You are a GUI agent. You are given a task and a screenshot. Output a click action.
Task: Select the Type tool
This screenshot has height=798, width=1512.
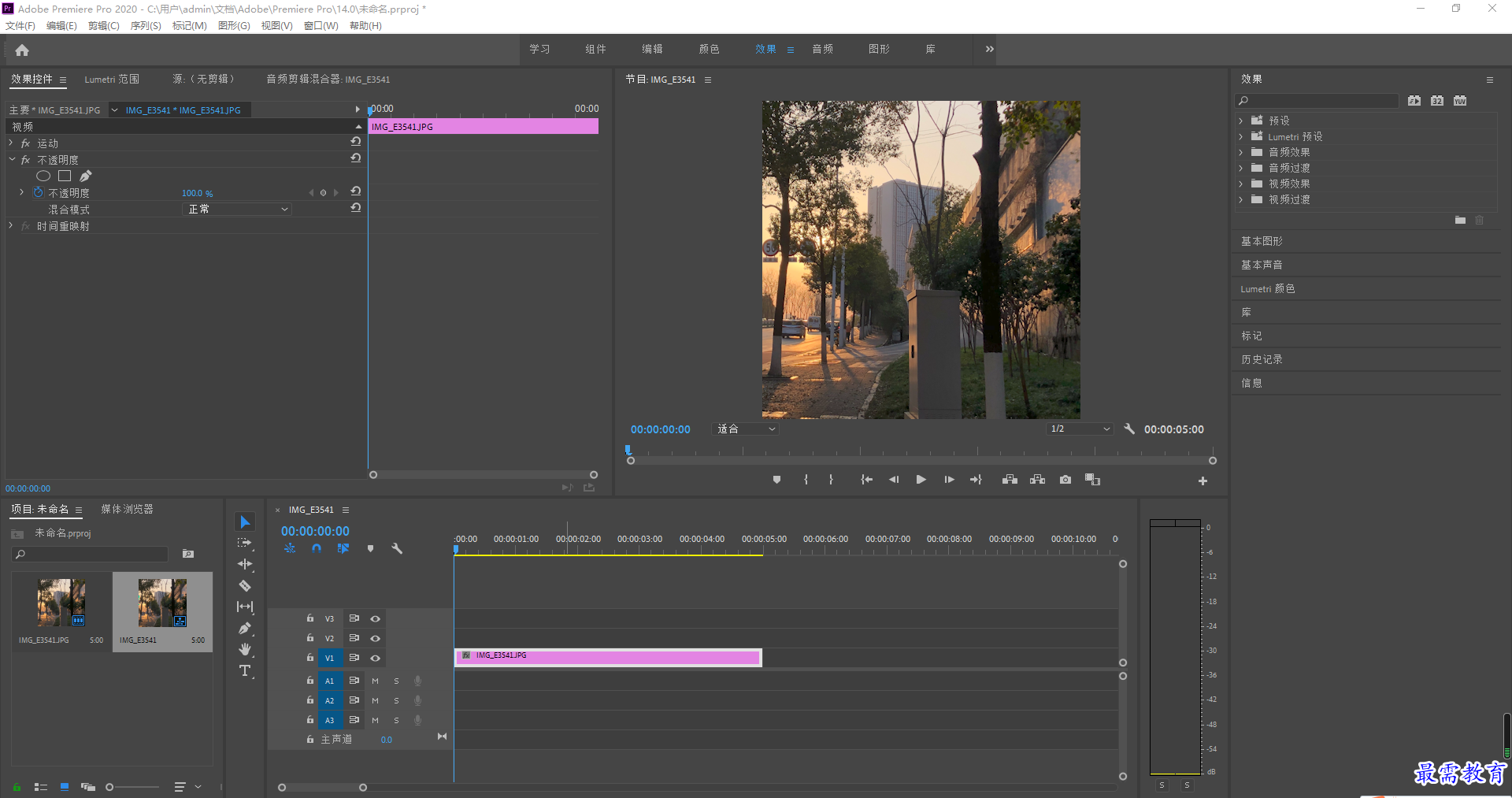click(245, 670)
